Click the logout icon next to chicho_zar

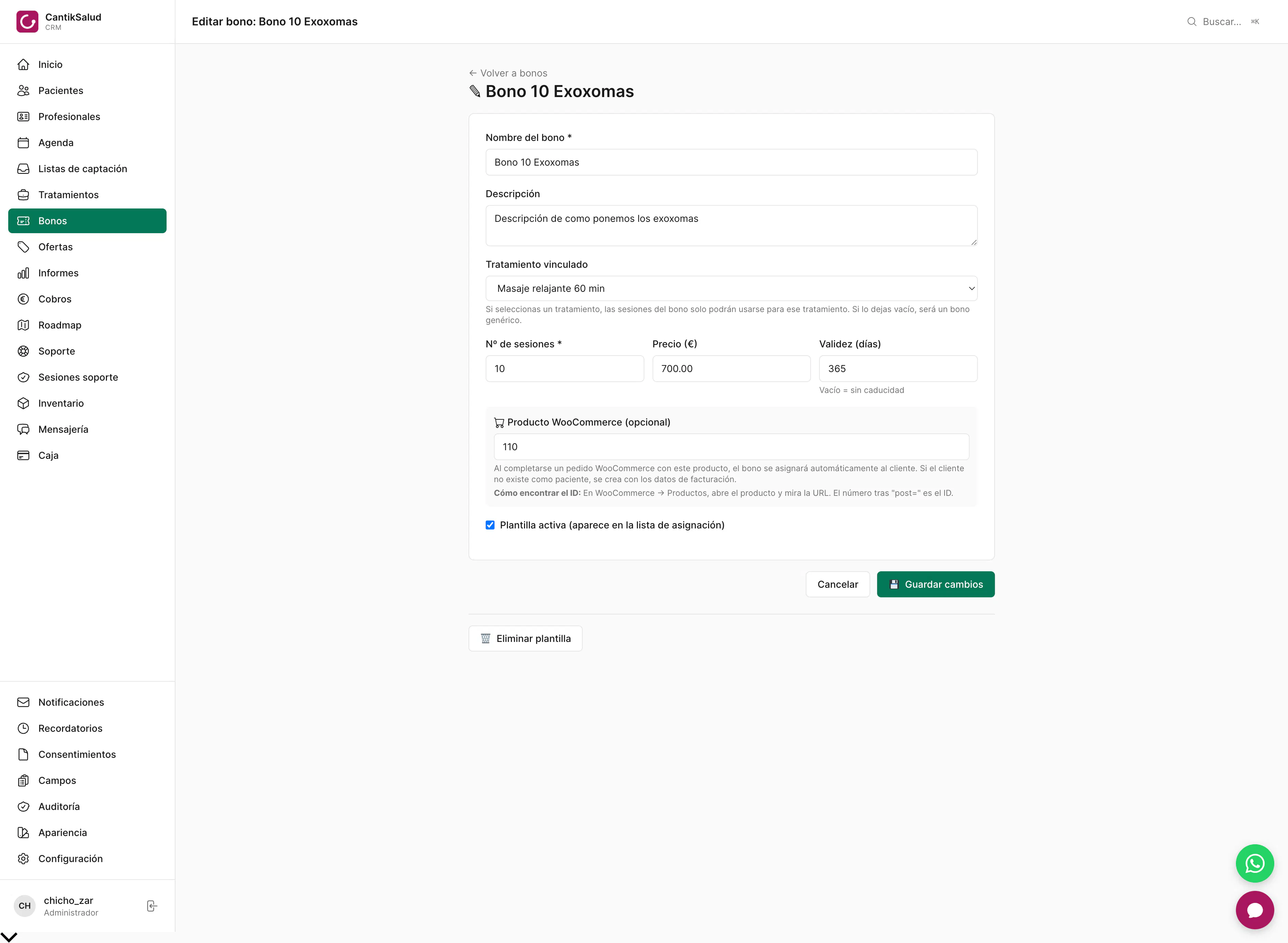pos(152,906)
